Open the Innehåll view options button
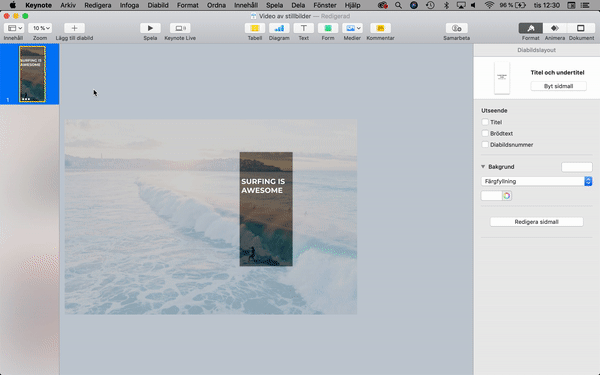600x375 pixels. tap(14, 28)
